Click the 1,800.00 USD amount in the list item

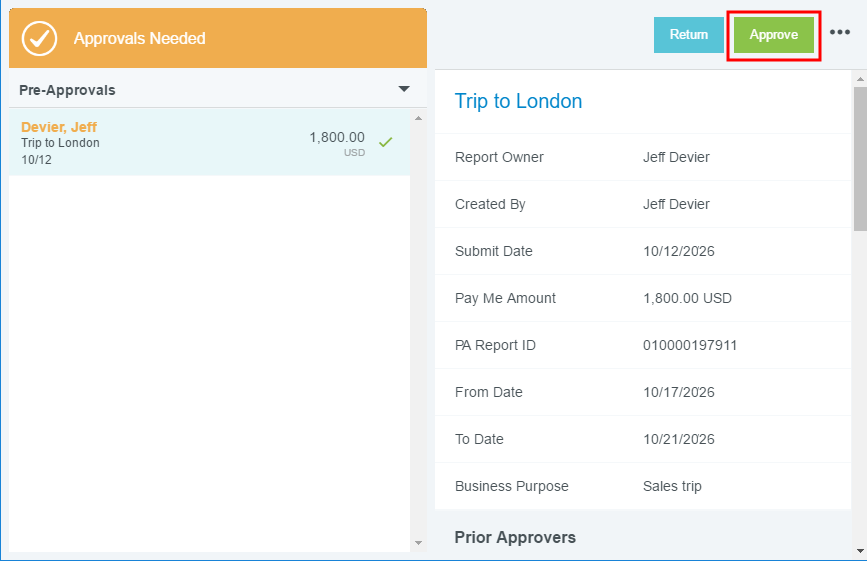coord(337,138)
